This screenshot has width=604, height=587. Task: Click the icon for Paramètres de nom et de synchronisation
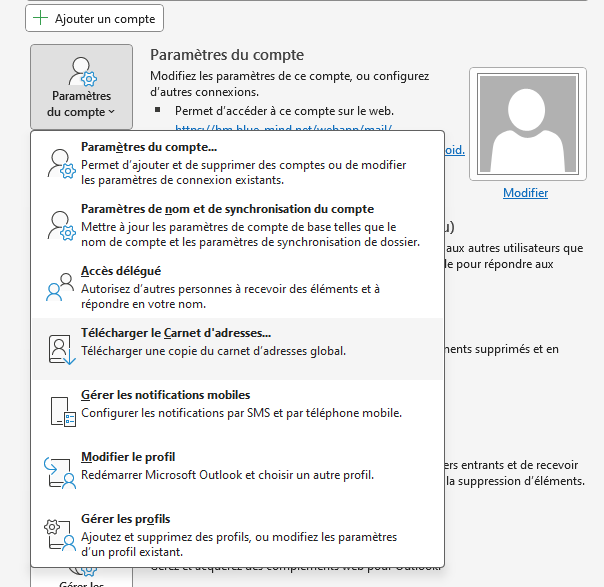[x=61, y=225]
